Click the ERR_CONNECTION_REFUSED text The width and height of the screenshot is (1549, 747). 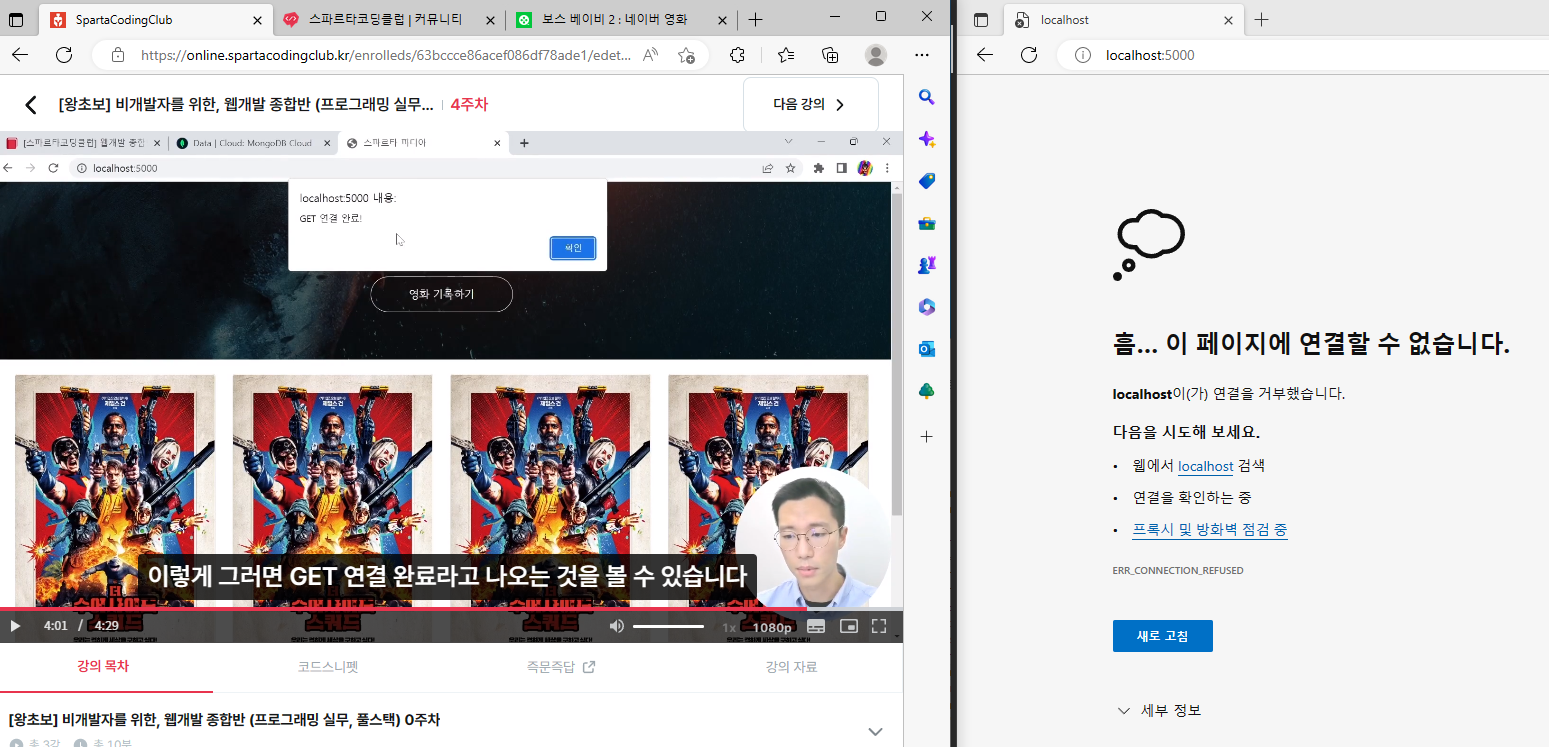(x=1178, y=570)
